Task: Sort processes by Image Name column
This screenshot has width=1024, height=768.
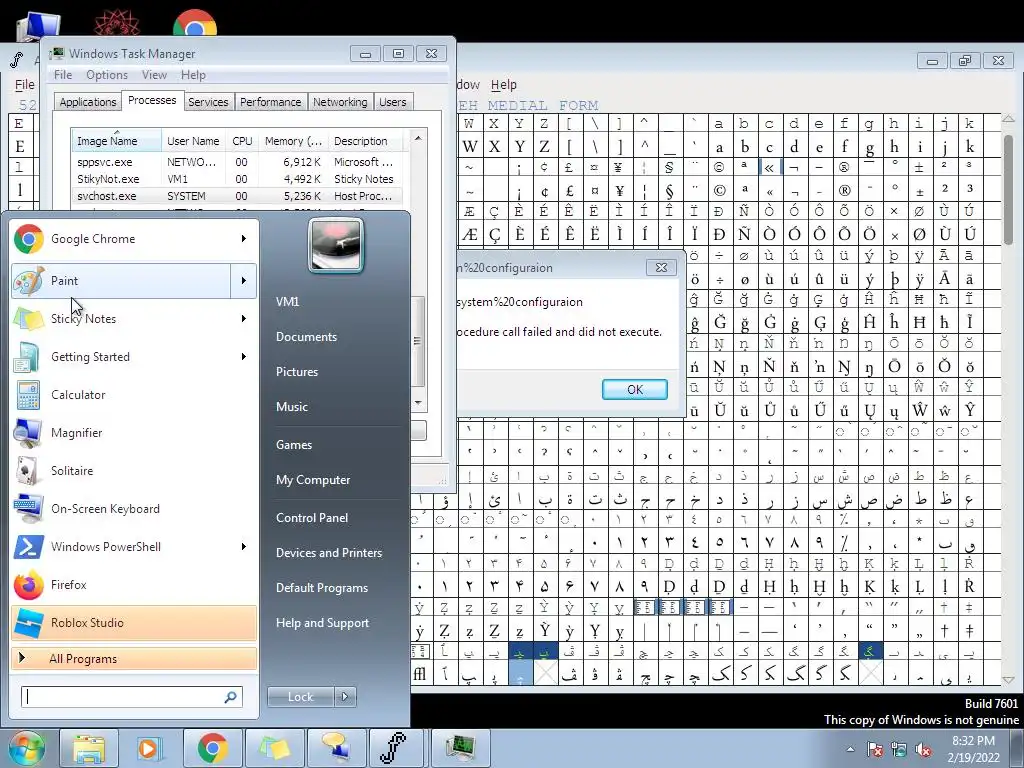Action: pos(116,140)
